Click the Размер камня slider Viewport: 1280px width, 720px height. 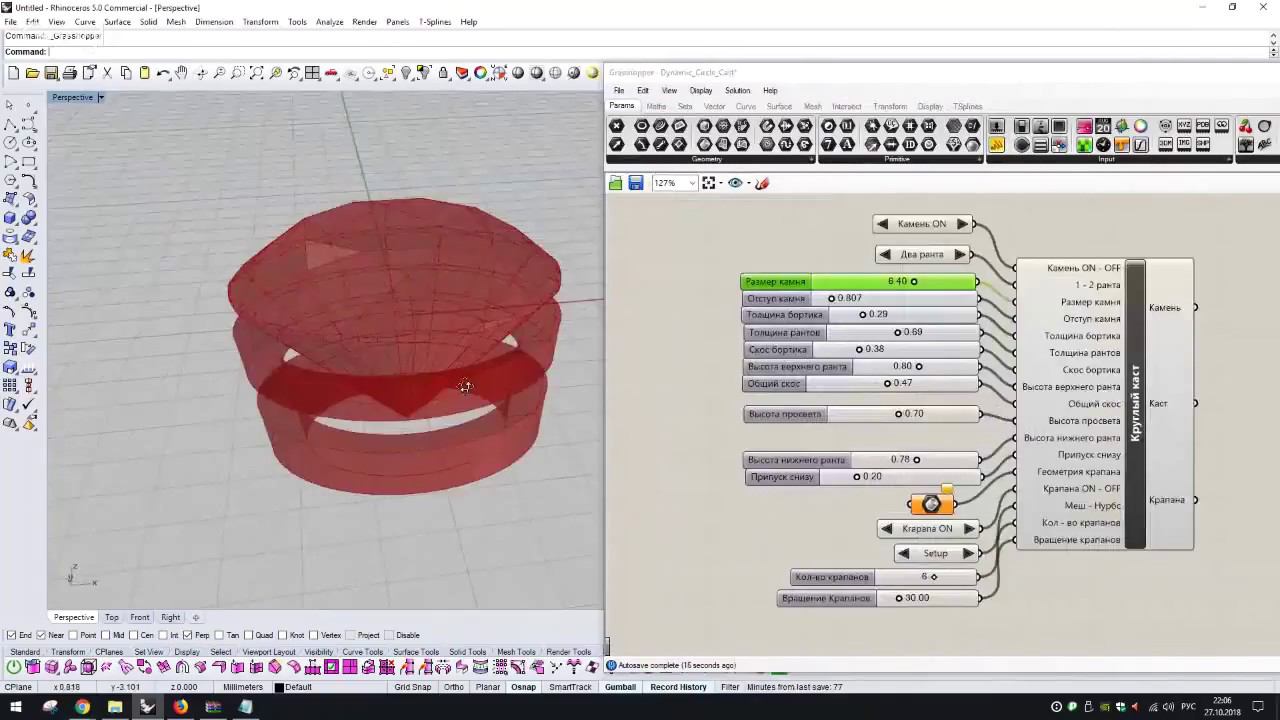[860, 282]
